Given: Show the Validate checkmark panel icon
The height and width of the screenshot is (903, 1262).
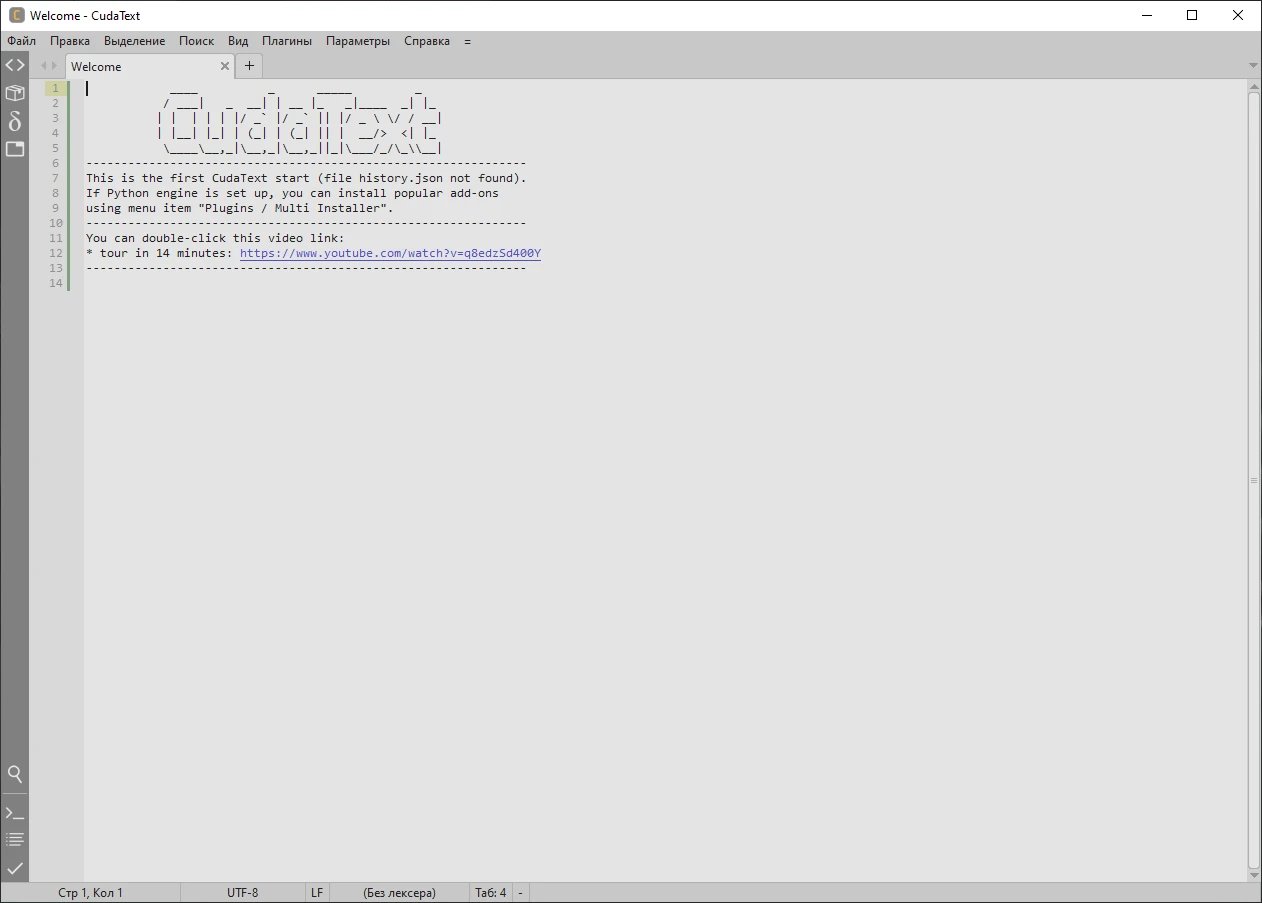Looking at the screenshot, I should pos(14,868).
